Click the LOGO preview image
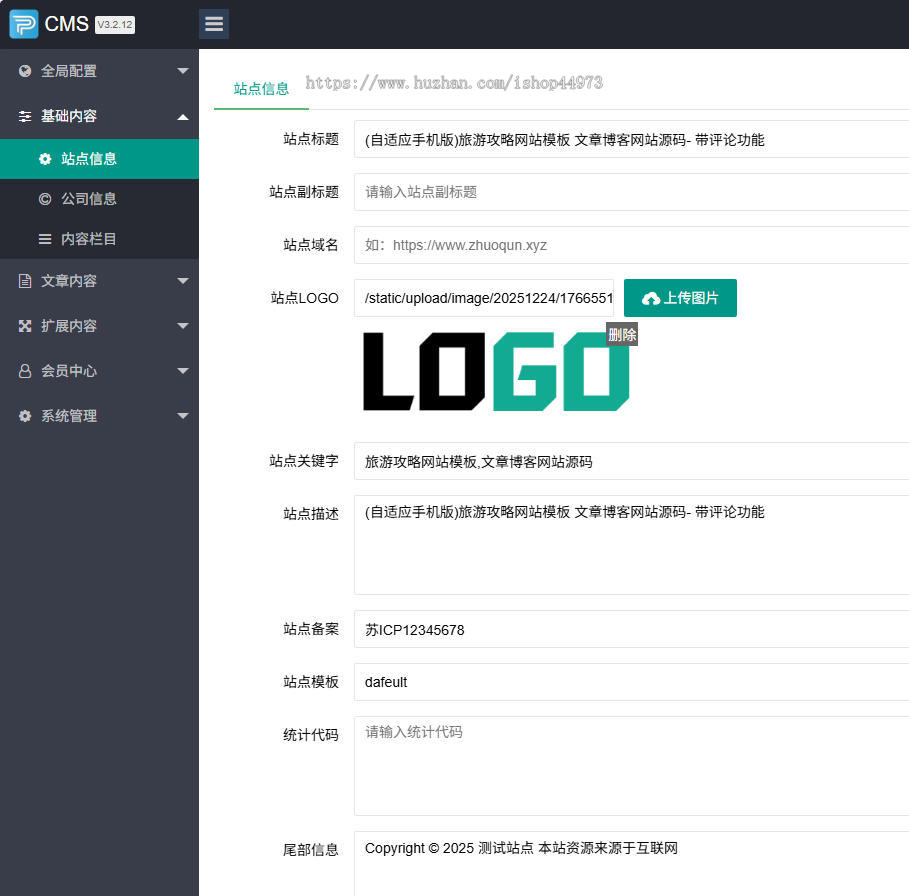Viewport: 909px width, 896px height. tap(495, 372)
